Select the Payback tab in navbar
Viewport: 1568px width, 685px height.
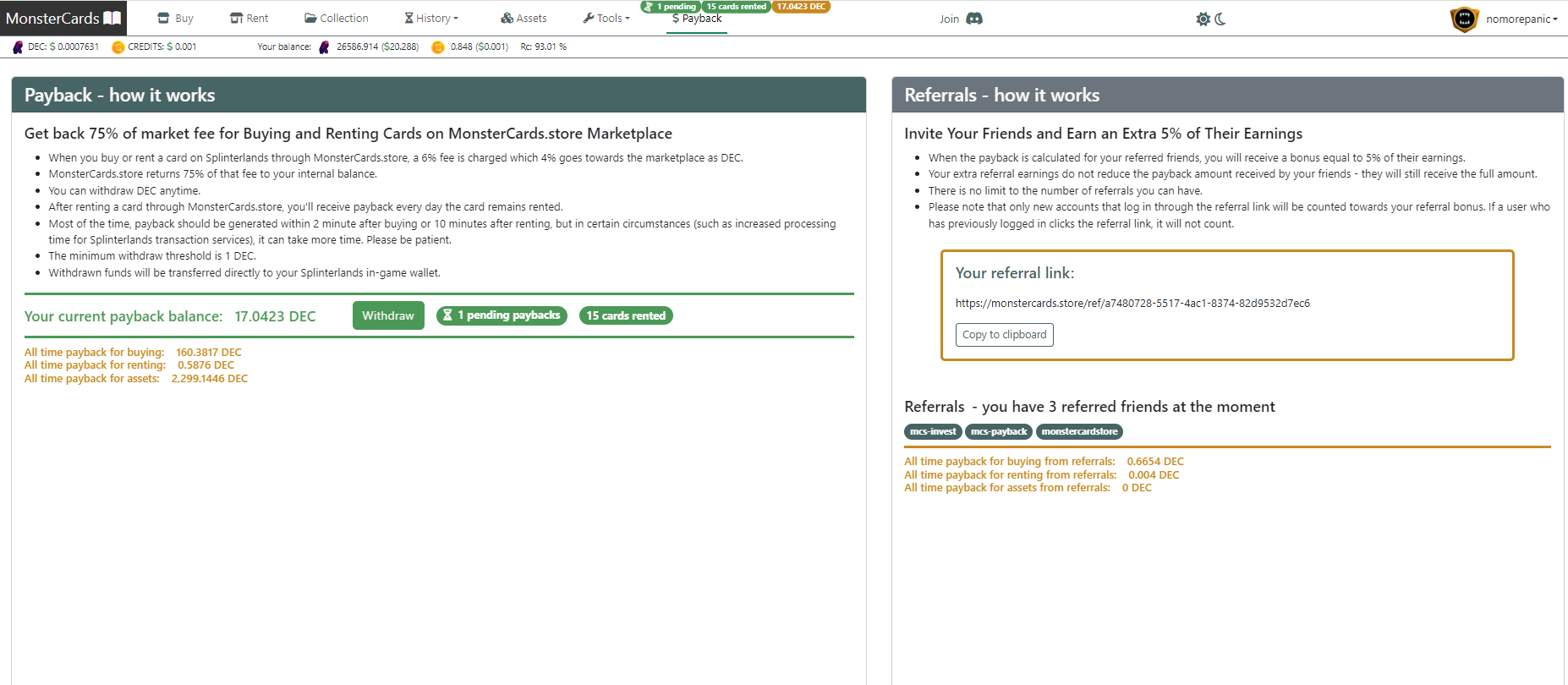click(697, 19)
